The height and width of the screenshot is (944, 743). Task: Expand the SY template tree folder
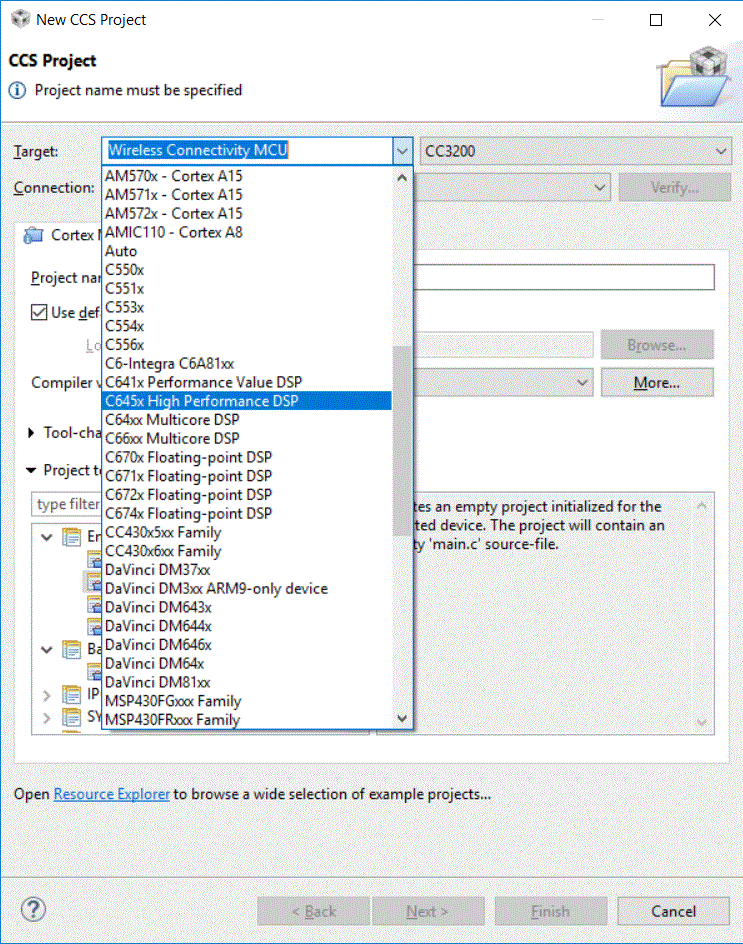pyautogui.click(x=46, y=718)
